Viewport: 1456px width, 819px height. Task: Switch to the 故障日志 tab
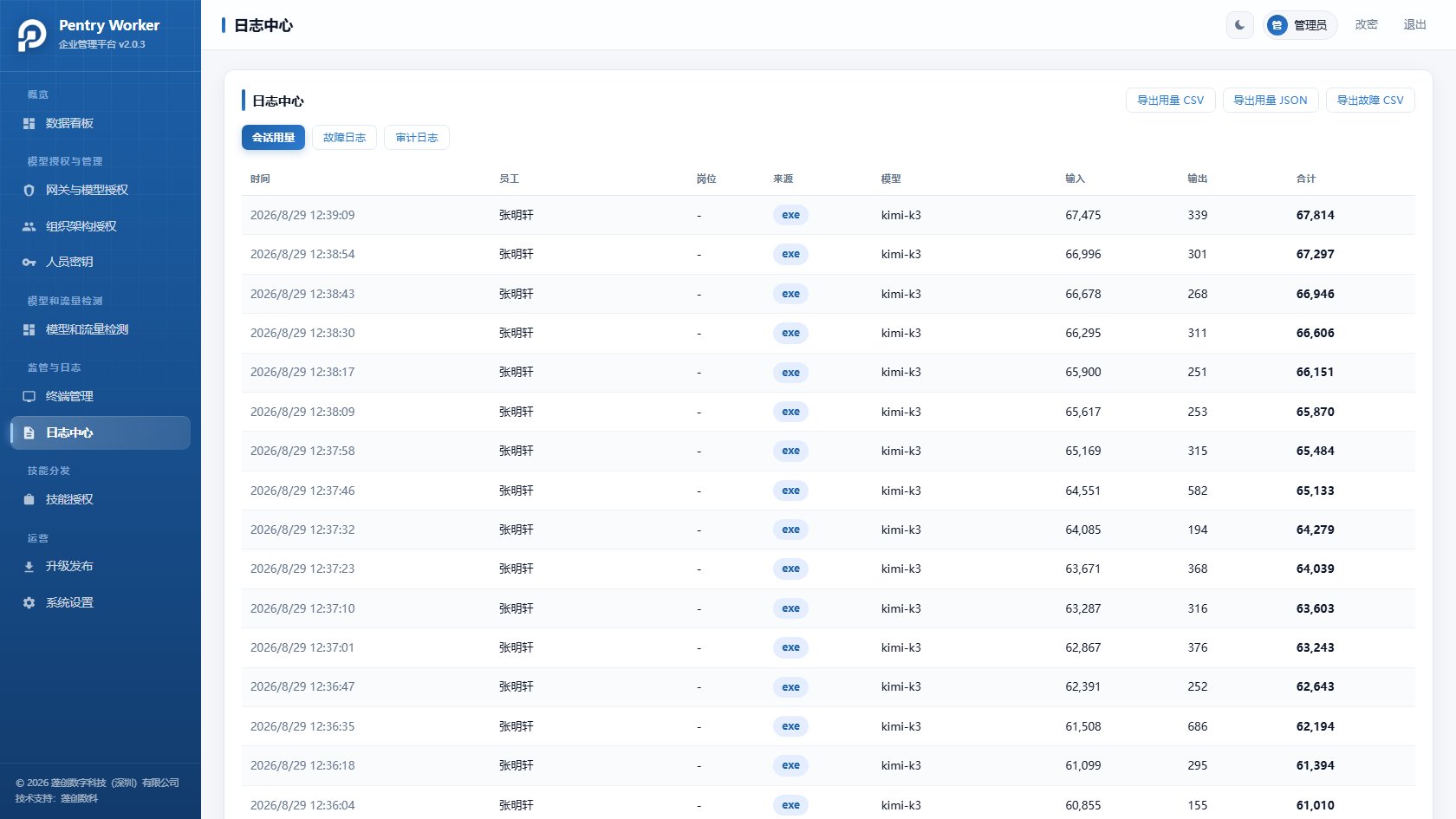click(x=344, y=138)
